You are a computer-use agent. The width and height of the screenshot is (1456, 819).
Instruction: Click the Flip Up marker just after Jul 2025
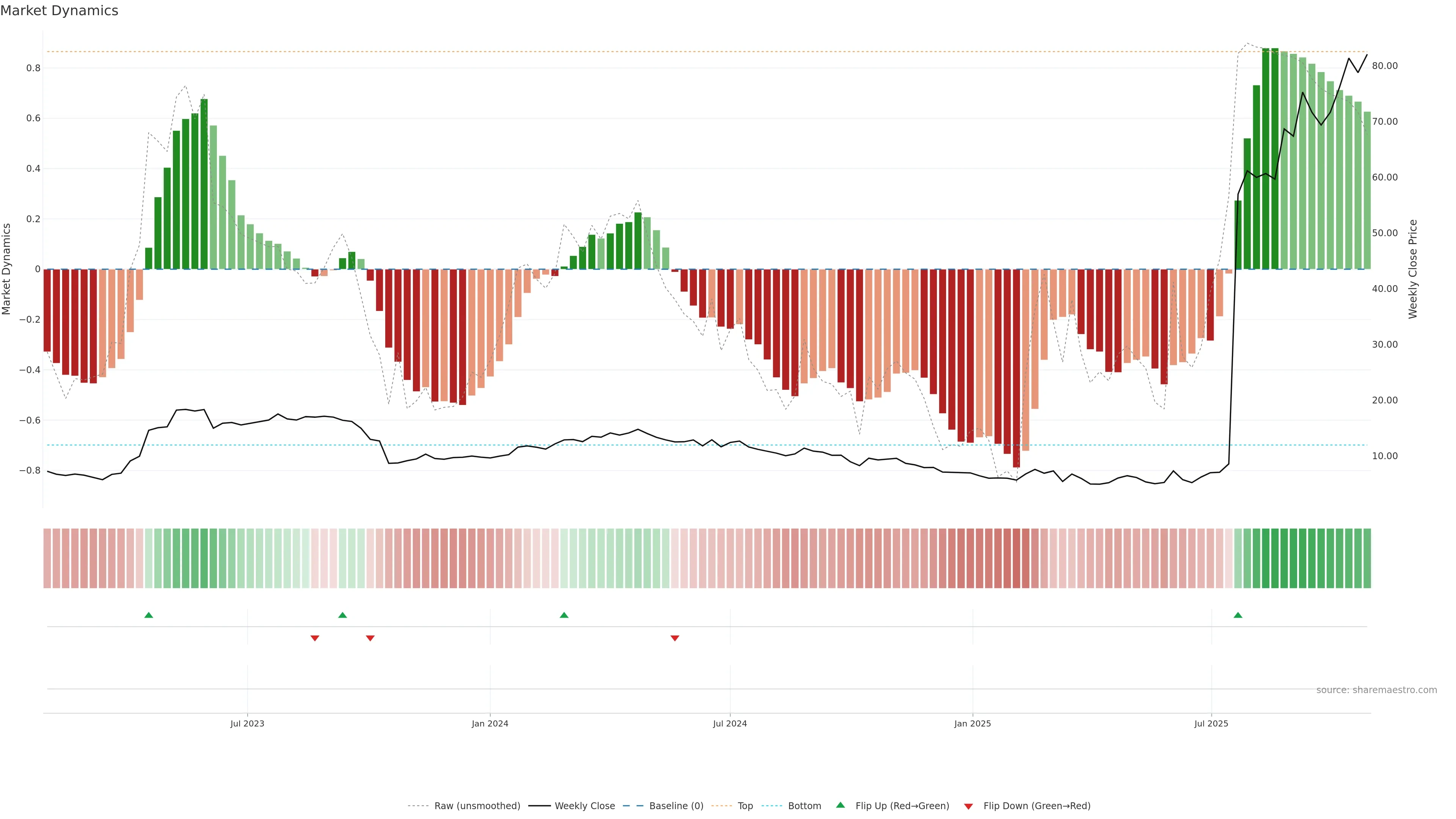[x=1238, y=615]
